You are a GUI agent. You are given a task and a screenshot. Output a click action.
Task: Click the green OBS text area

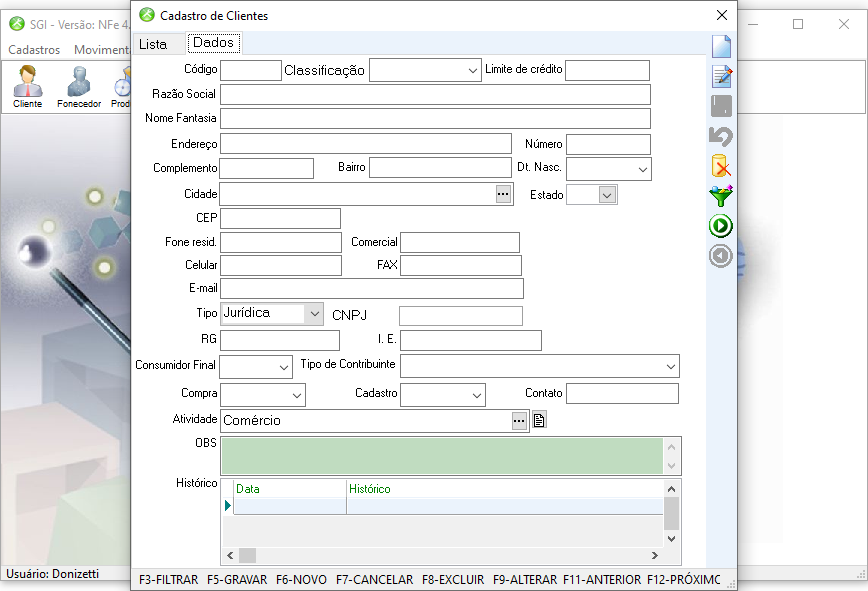pyautogui.click(x=442, y=456)
